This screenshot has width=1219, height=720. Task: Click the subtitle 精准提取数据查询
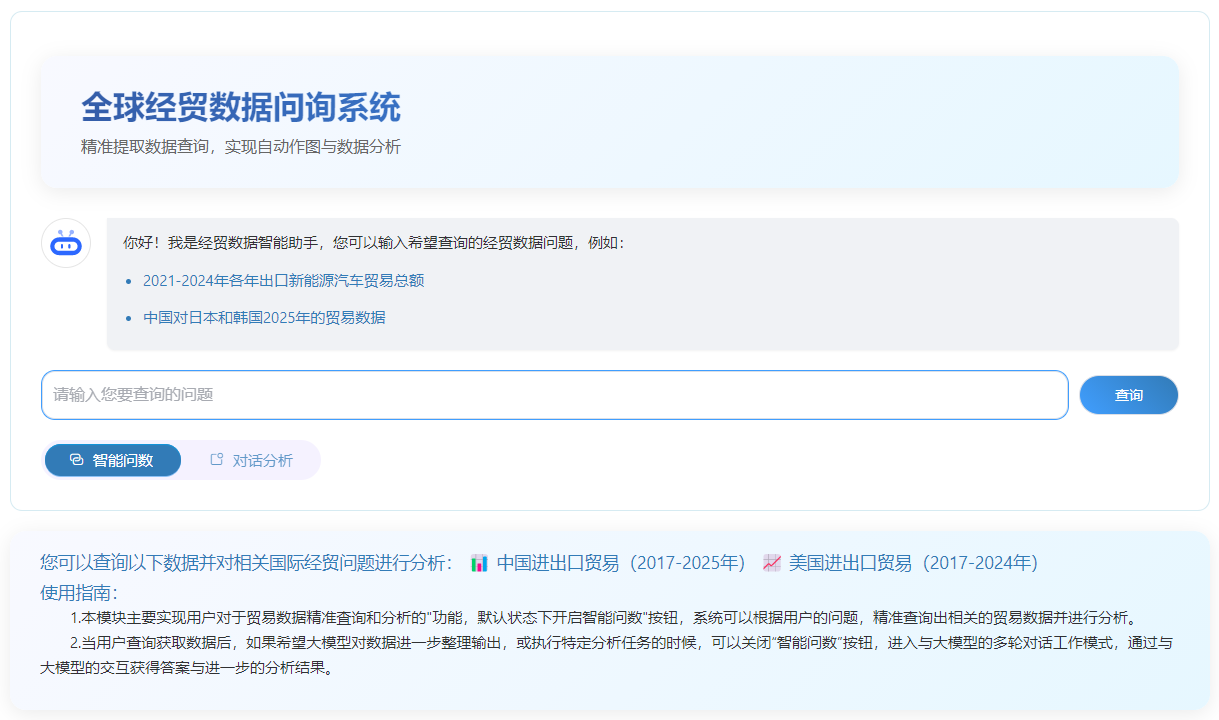241,147
